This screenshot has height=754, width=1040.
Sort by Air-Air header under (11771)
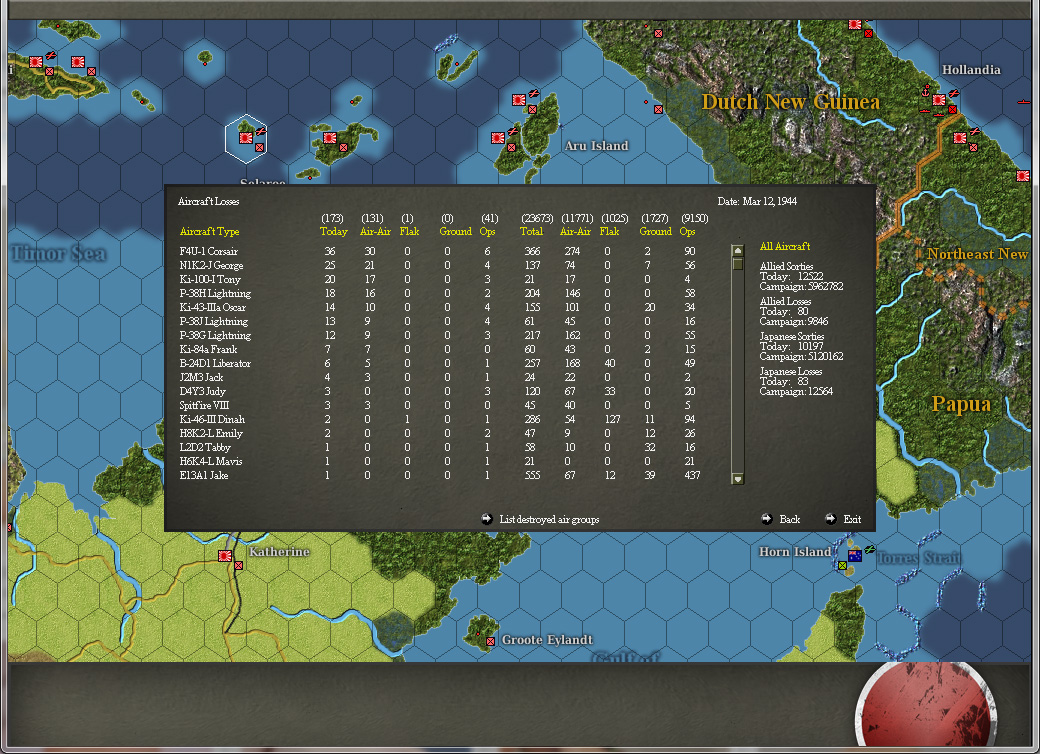click(575, 231)
